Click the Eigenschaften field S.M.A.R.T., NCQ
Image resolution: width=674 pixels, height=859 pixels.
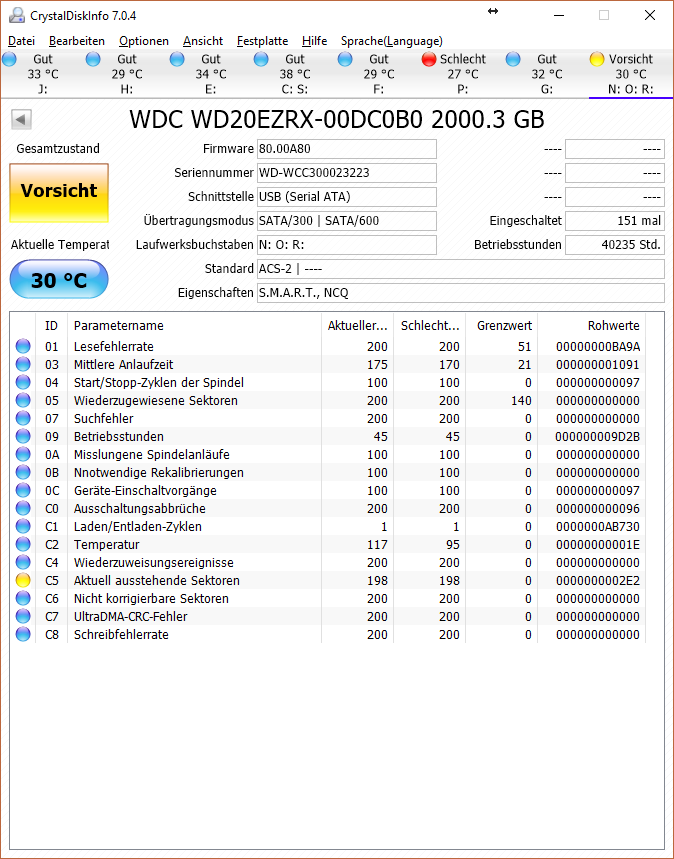pos(461,293)
